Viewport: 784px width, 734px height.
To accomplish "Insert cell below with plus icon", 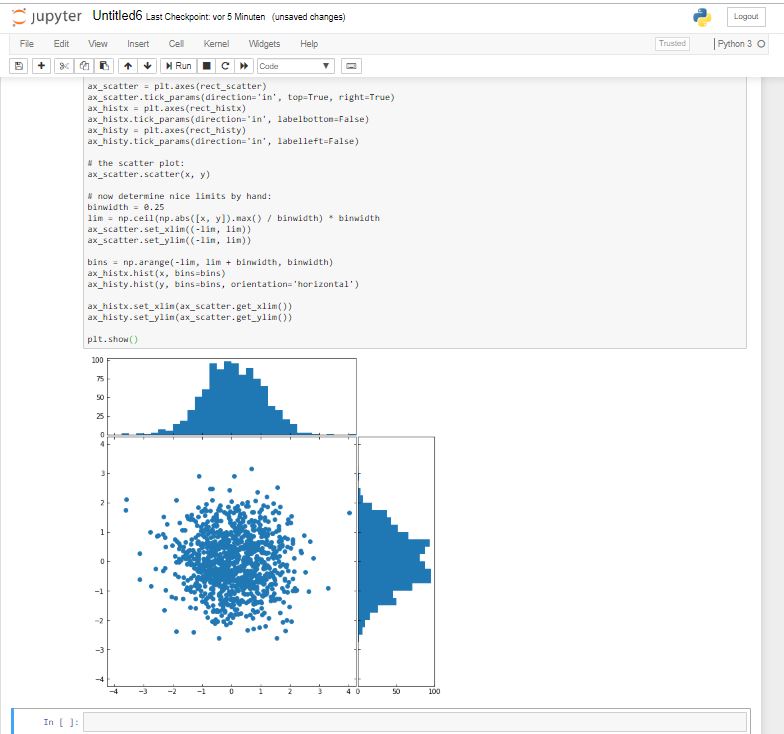I will point(42,66).
